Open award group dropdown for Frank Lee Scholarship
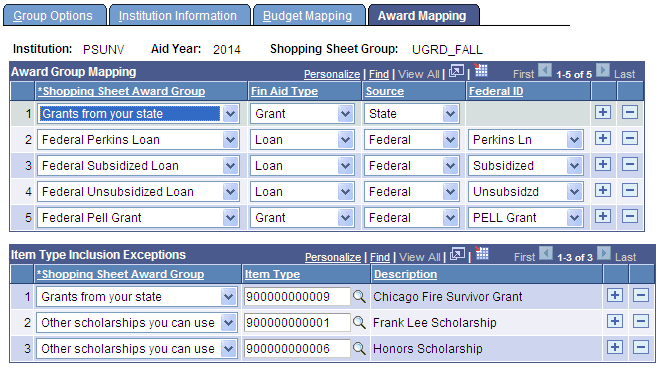Screen dimensions: 661x369 tap(228, 323)
